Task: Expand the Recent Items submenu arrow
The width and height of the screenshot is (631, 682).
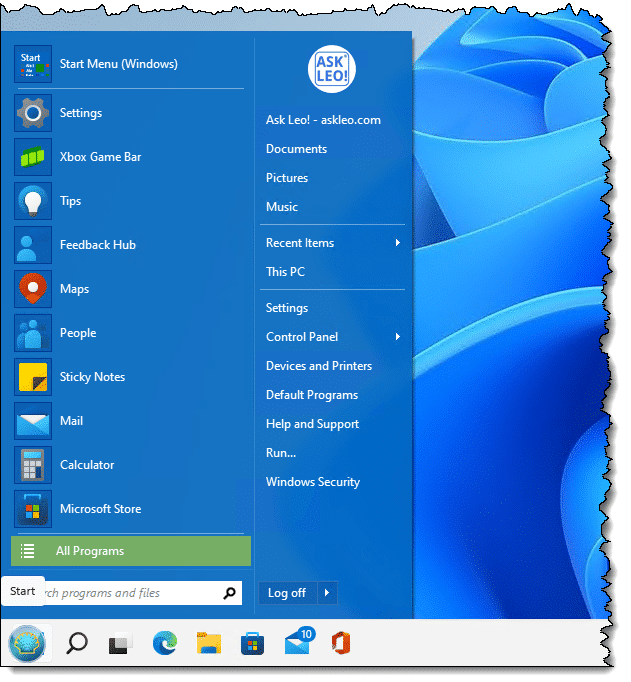Action: click(x=397, y=243)
